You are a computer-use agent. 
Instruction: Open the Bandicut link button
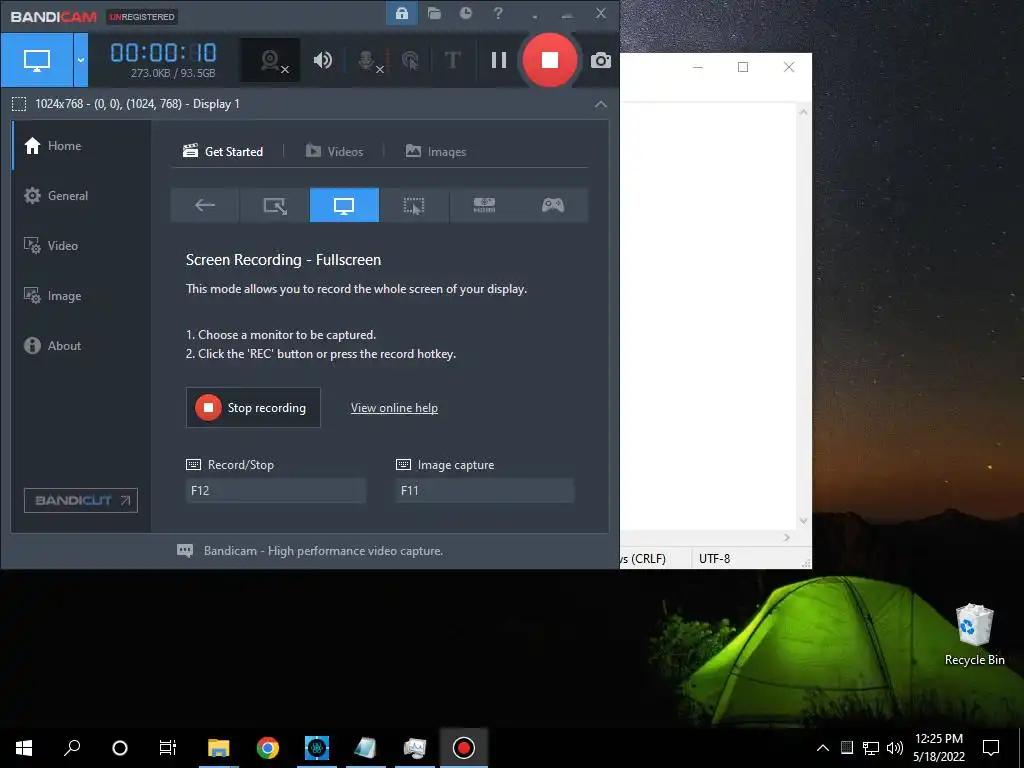tap(81, 500)
